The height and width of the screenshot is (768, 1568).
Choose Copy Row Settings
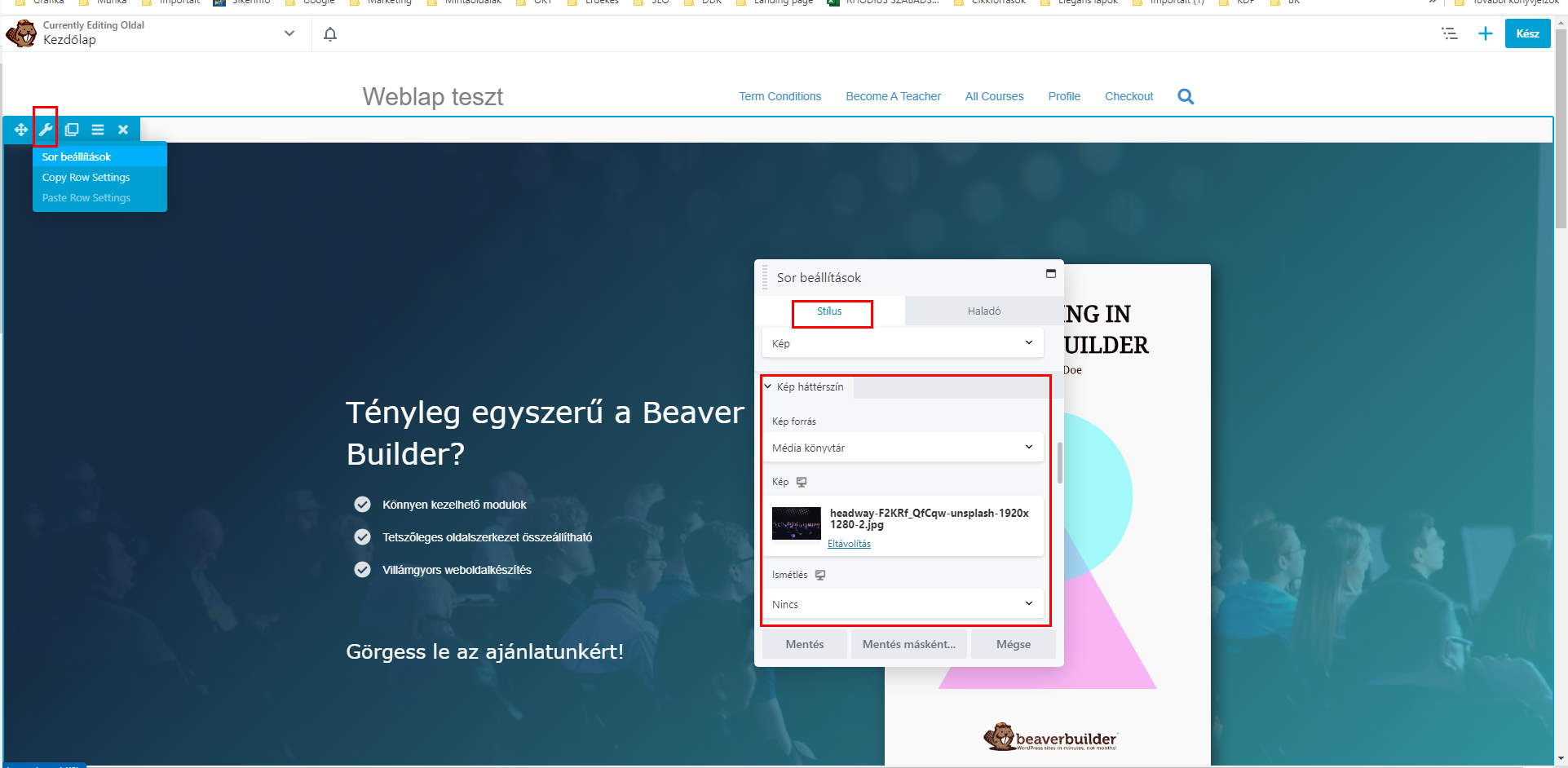(86, 177)
